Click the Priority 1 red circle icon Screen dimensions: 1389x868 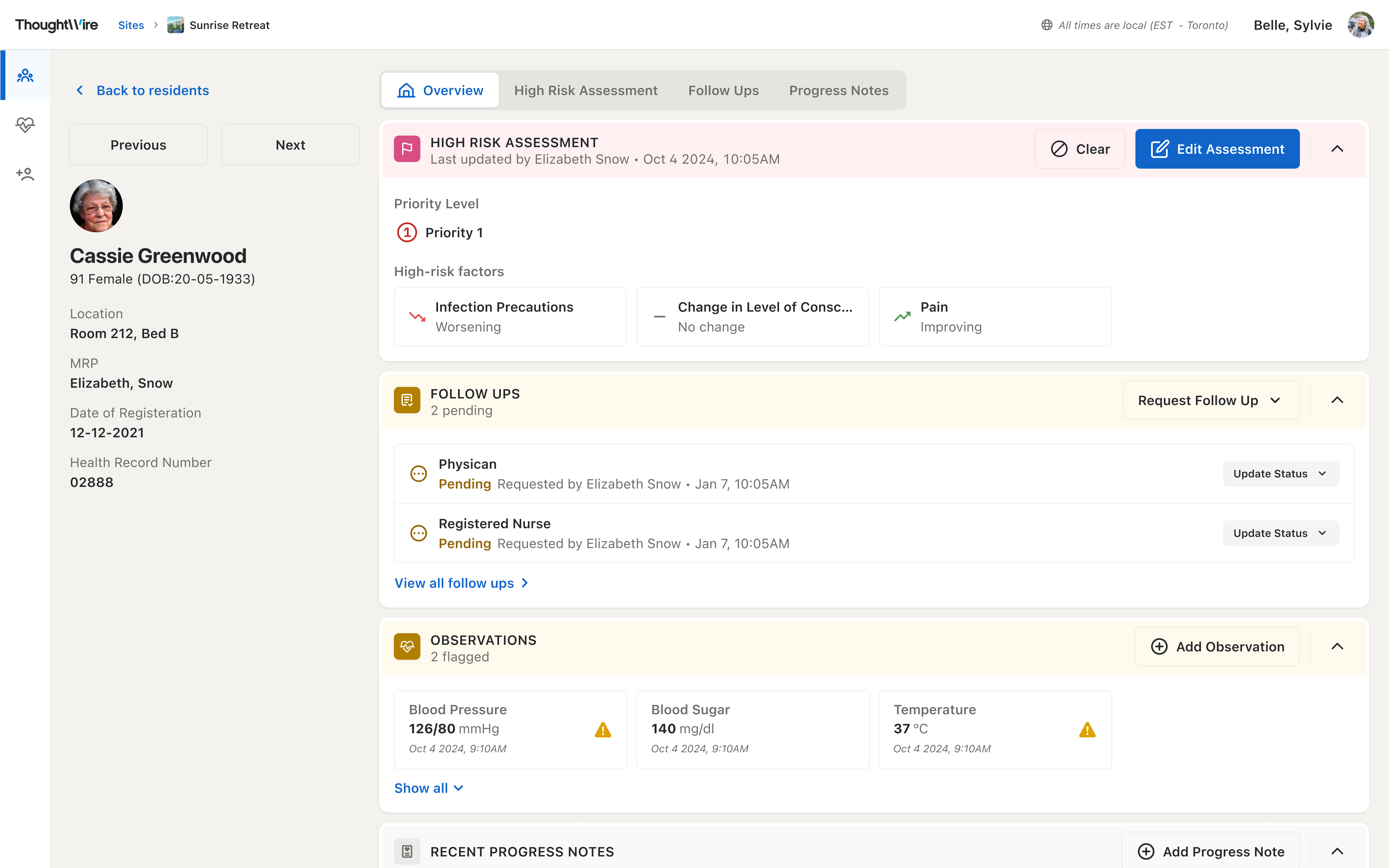(x=407, y=232)
